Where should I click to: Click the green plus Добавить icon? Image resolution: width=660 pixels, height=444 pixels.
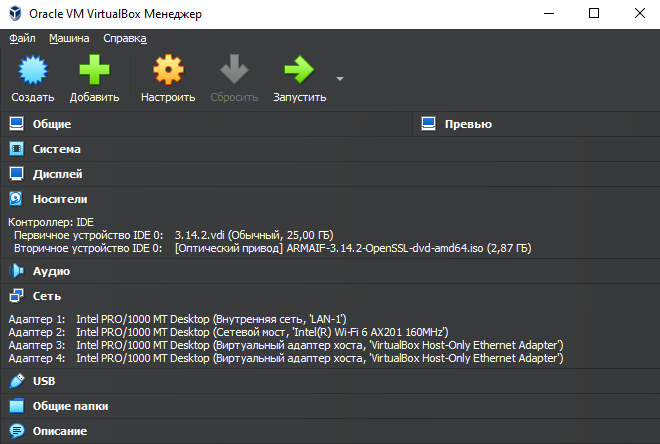point(94,69)
